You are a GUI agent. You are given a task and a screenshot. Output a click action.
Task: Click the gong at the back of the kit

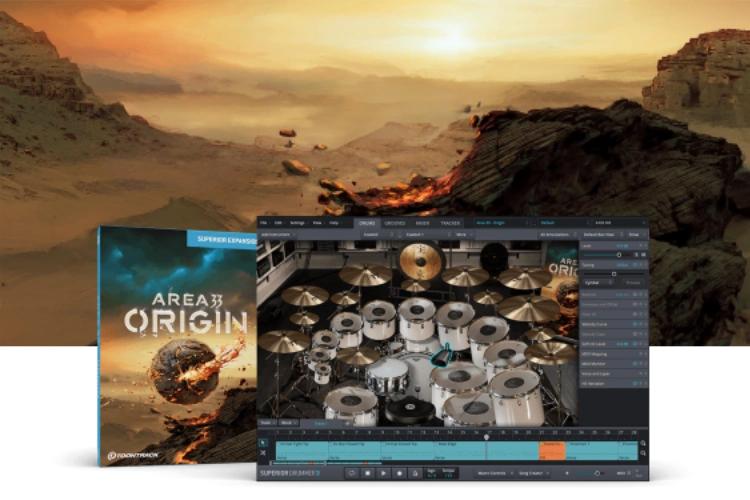tap(420, 261)
